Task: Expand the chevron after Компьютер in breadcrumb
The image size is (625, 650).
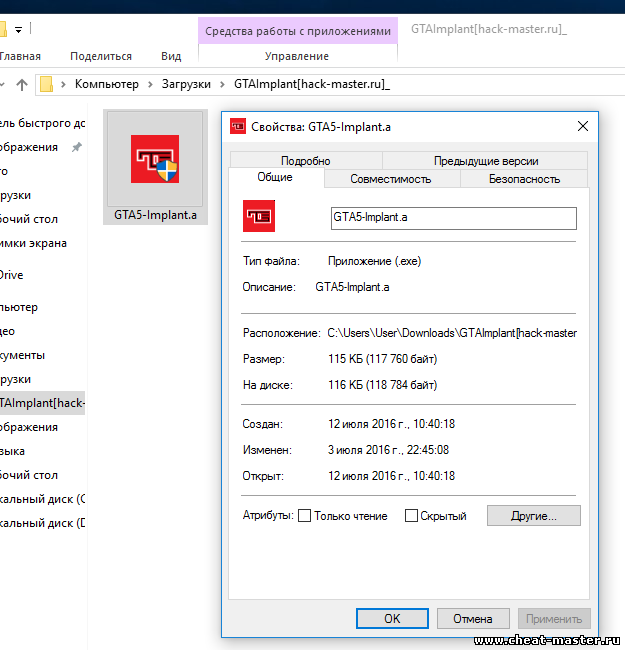Action: coord(149,84)
